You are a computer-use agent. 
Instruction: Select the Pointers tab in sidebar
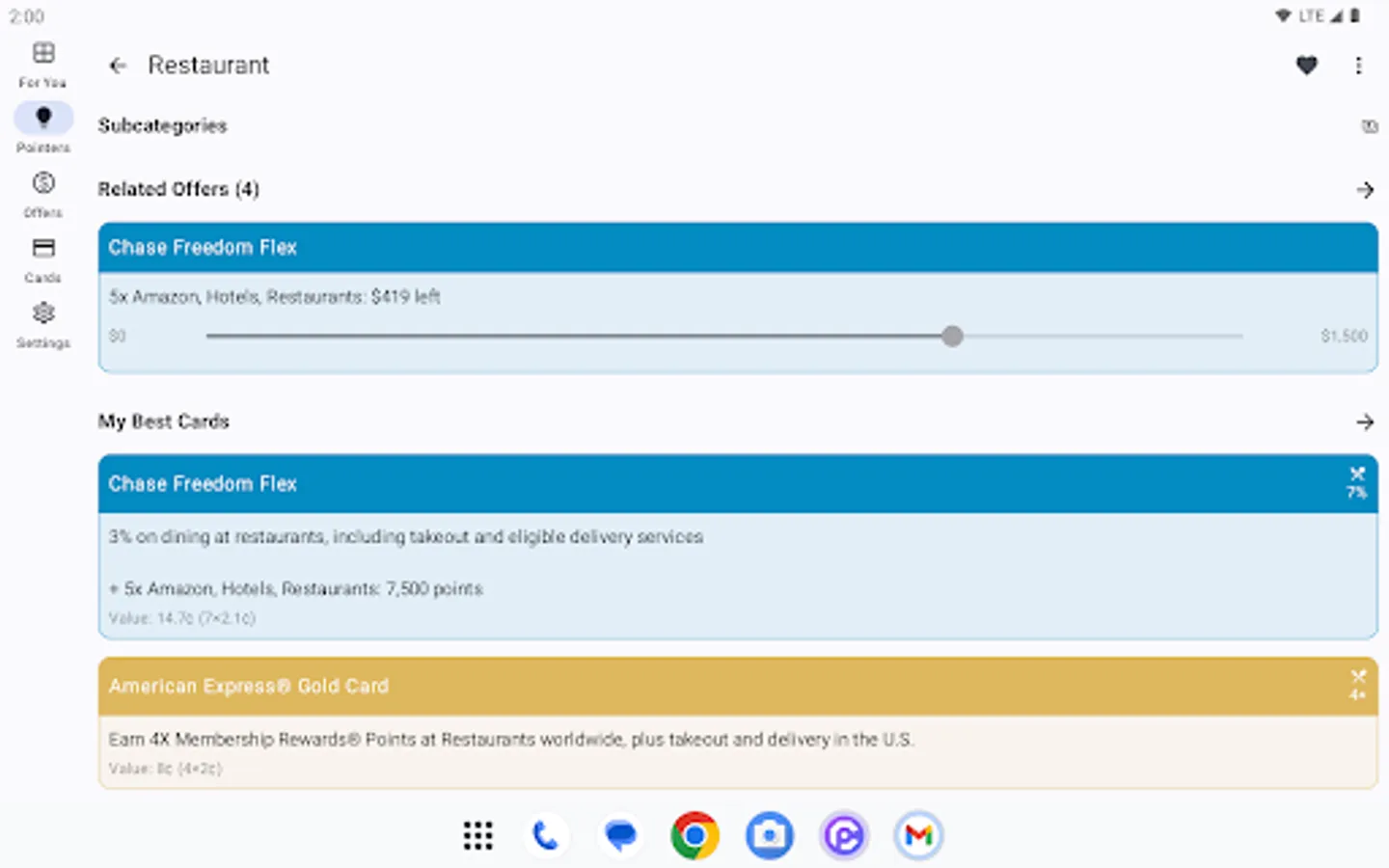pos(43,128)
